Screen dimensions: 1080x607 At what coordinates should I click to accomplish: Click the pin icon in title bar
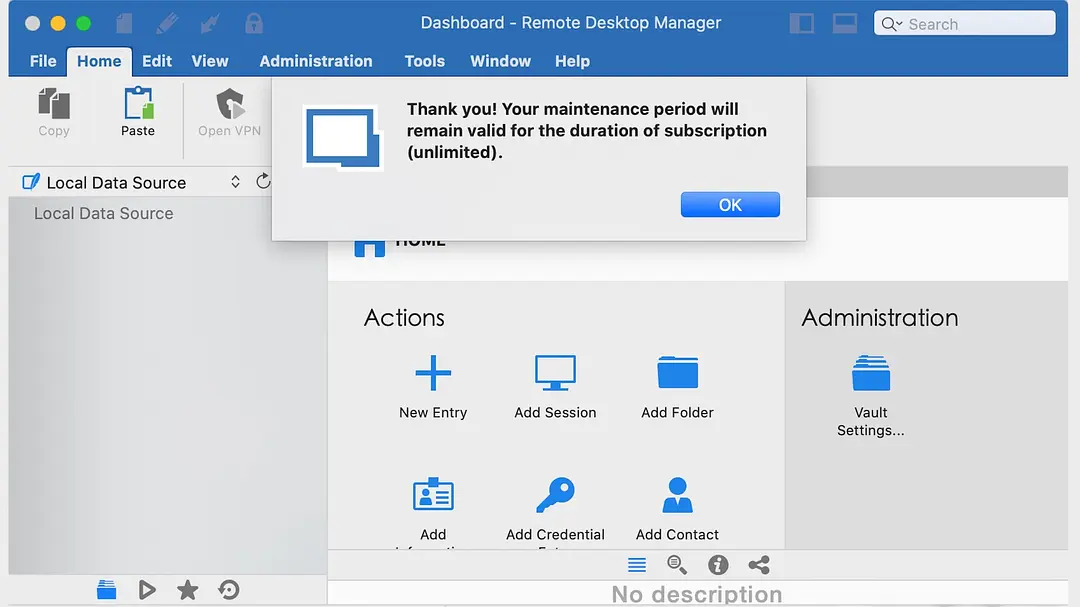click(210, 23)
